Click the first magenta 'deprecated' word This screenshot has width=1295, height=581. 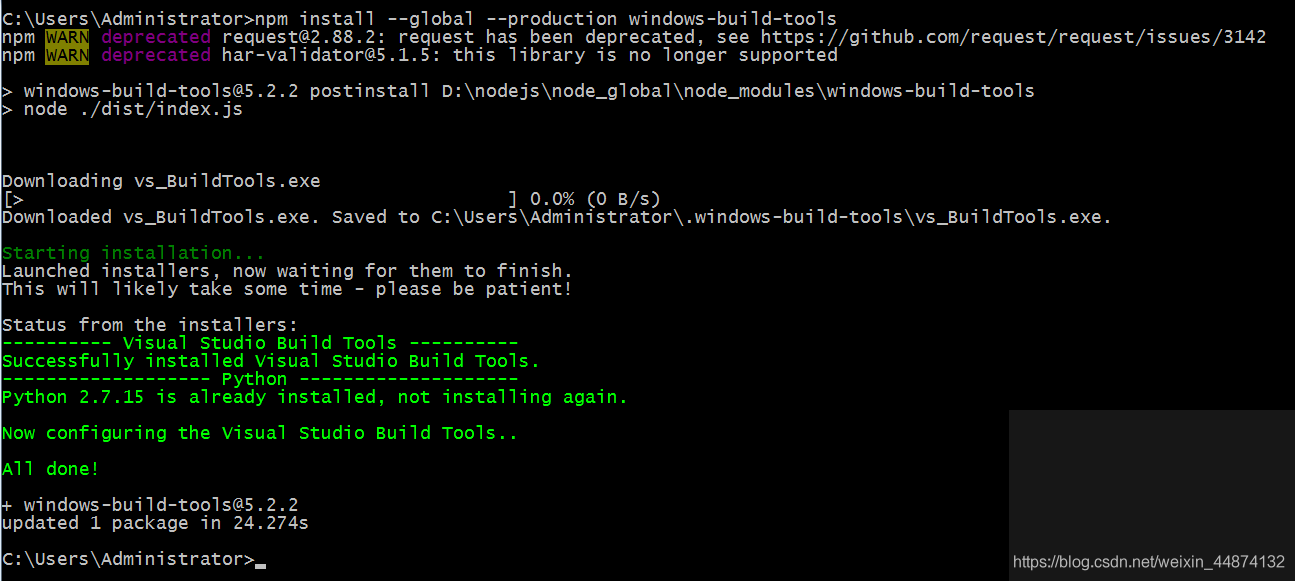tap(156, 37)
